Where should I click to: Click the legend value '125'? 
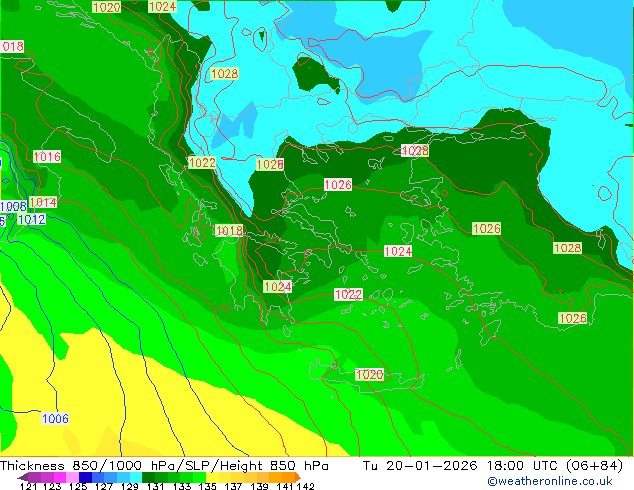coord(78,486)
